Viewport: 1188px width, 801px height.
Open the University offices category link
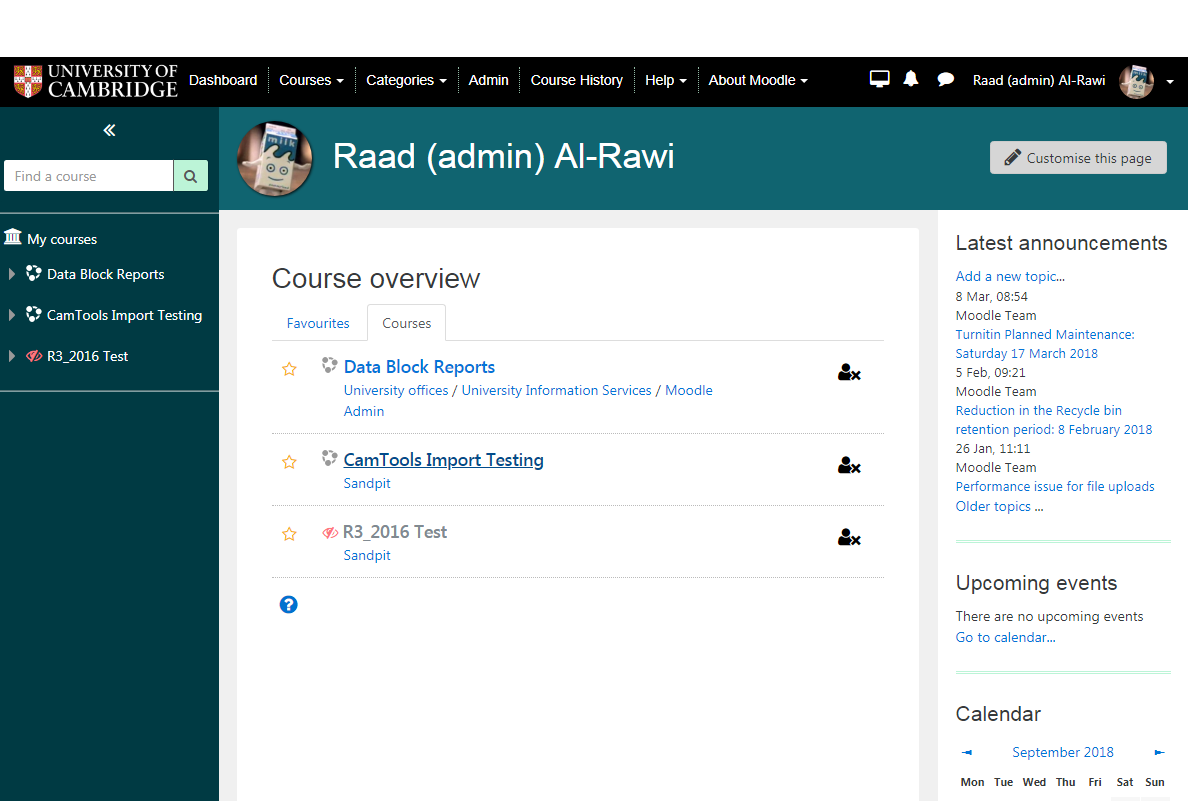[396, 390]
